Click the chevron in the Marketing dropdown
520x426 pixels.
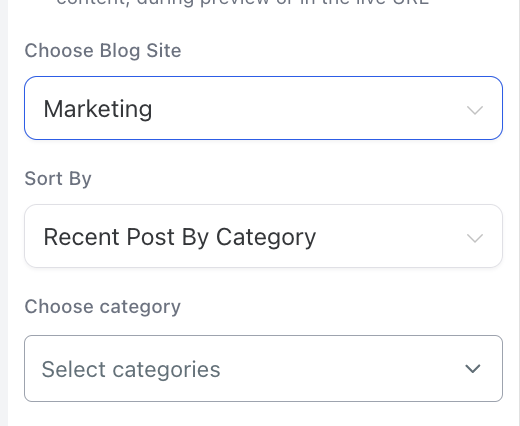coord(475,110)
